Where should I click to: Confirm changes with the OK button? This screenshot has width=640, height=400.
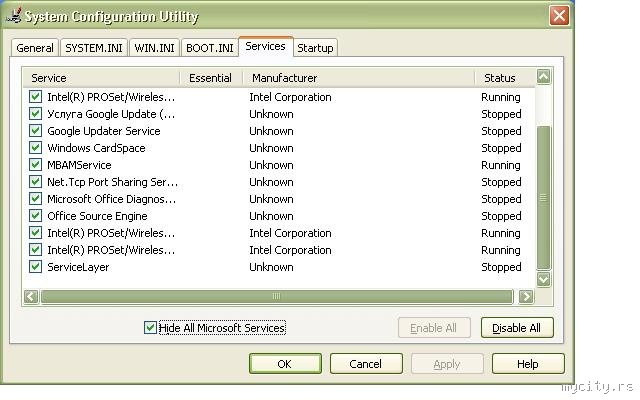click(x=285, y=364)
